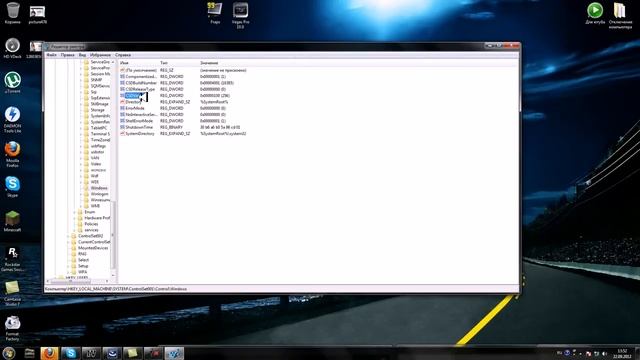
Task: Open Camtasia Studio 7 desktop icon
Action: click(x=12, y=293)
